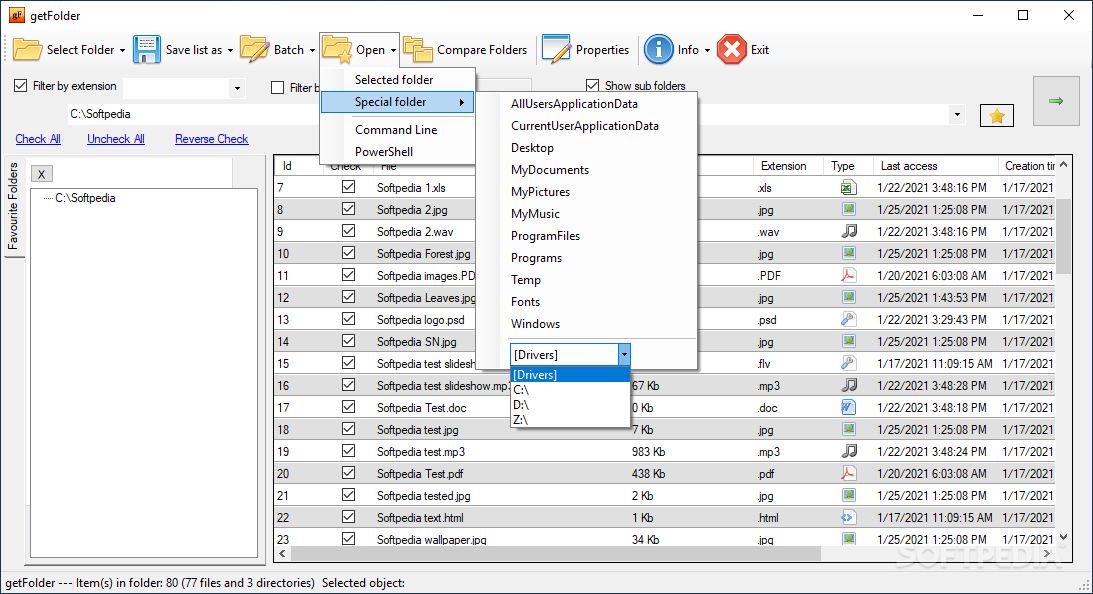Click the audio type icon for Softpedia 2.wav
The width and height of the screenshot is (1093, 594).
(x=848, y=231)
